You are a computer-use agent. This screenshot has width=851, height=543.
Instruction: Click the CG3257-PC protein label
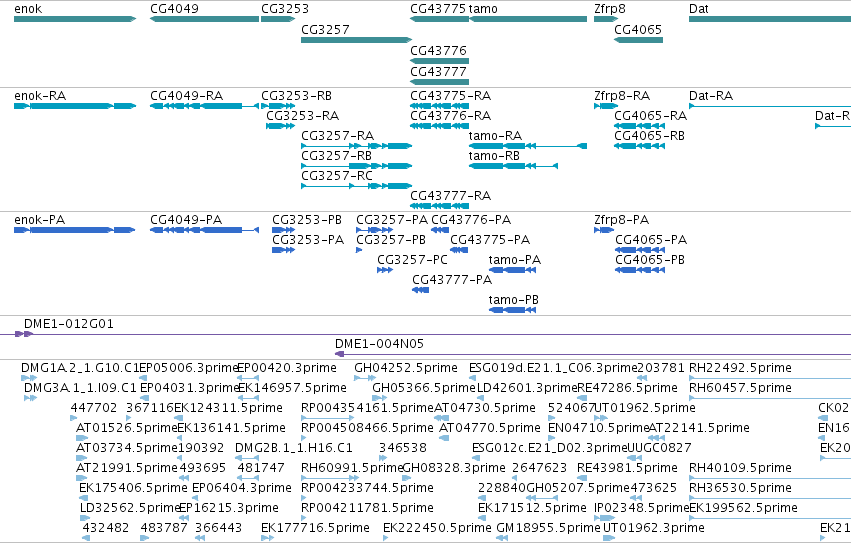412,260
